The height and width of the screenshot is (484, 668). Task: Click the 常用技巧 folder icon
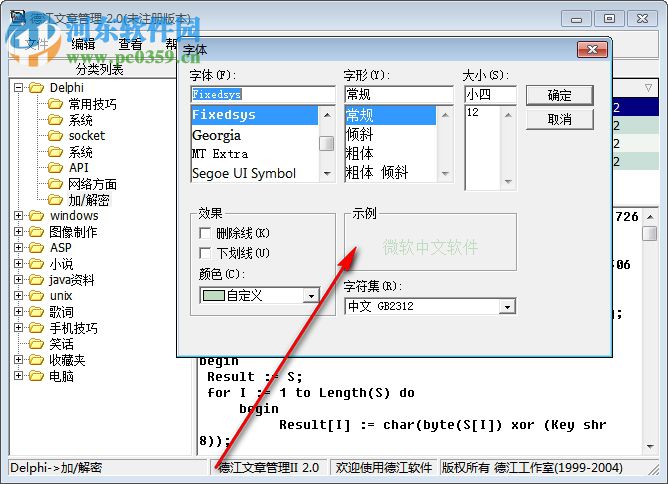[55, 104]
